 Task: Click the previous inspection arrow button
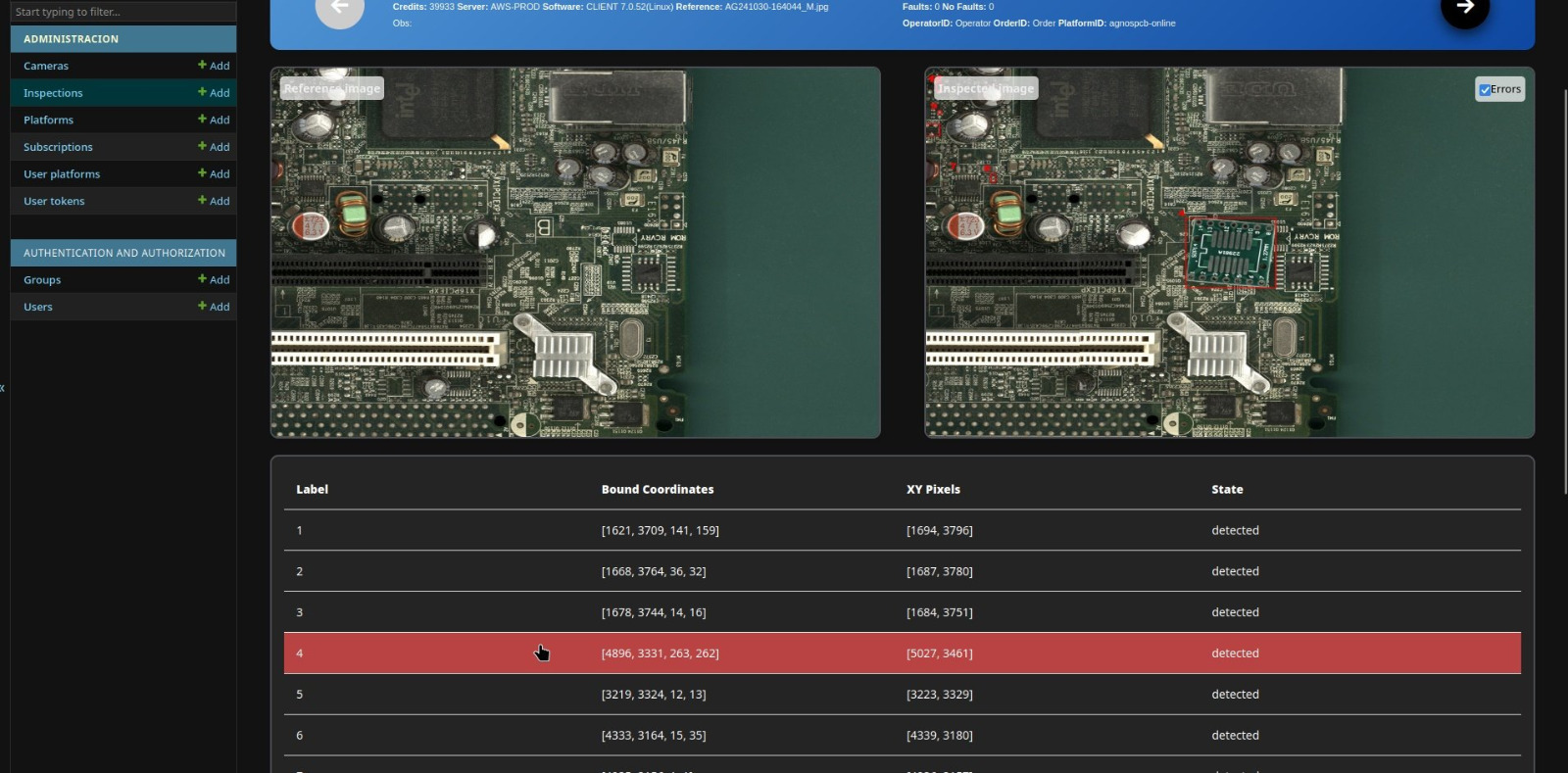coord(340,10)
